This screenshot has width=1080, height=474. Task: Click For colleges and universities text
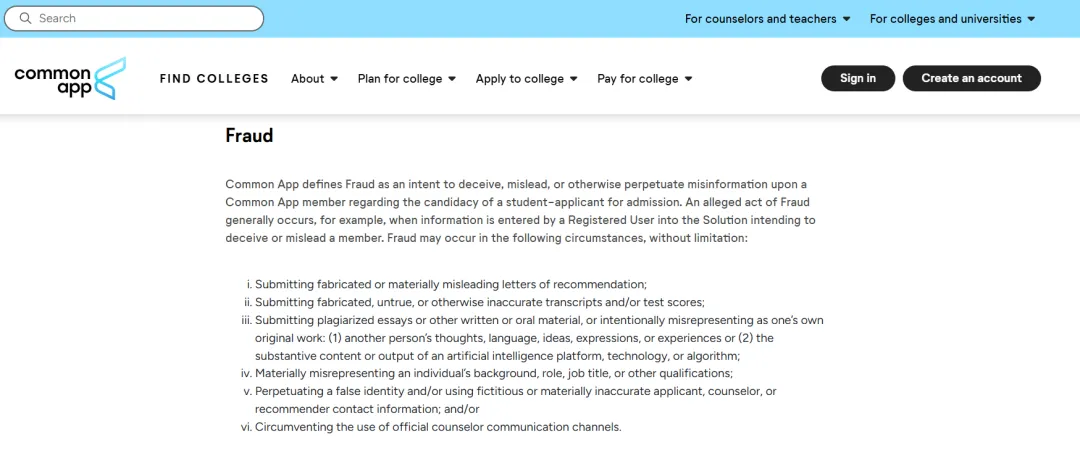point(946,19)
